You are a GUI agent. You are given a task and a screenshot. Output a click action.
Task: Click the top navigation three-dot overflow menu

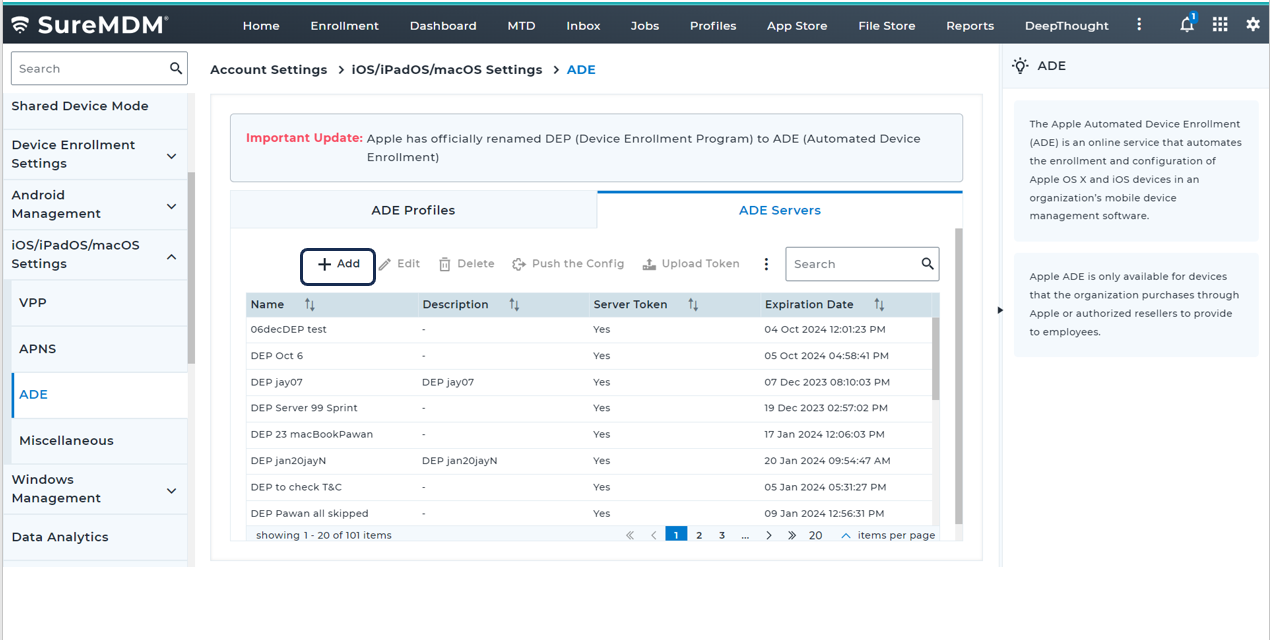click(1139, 25)
